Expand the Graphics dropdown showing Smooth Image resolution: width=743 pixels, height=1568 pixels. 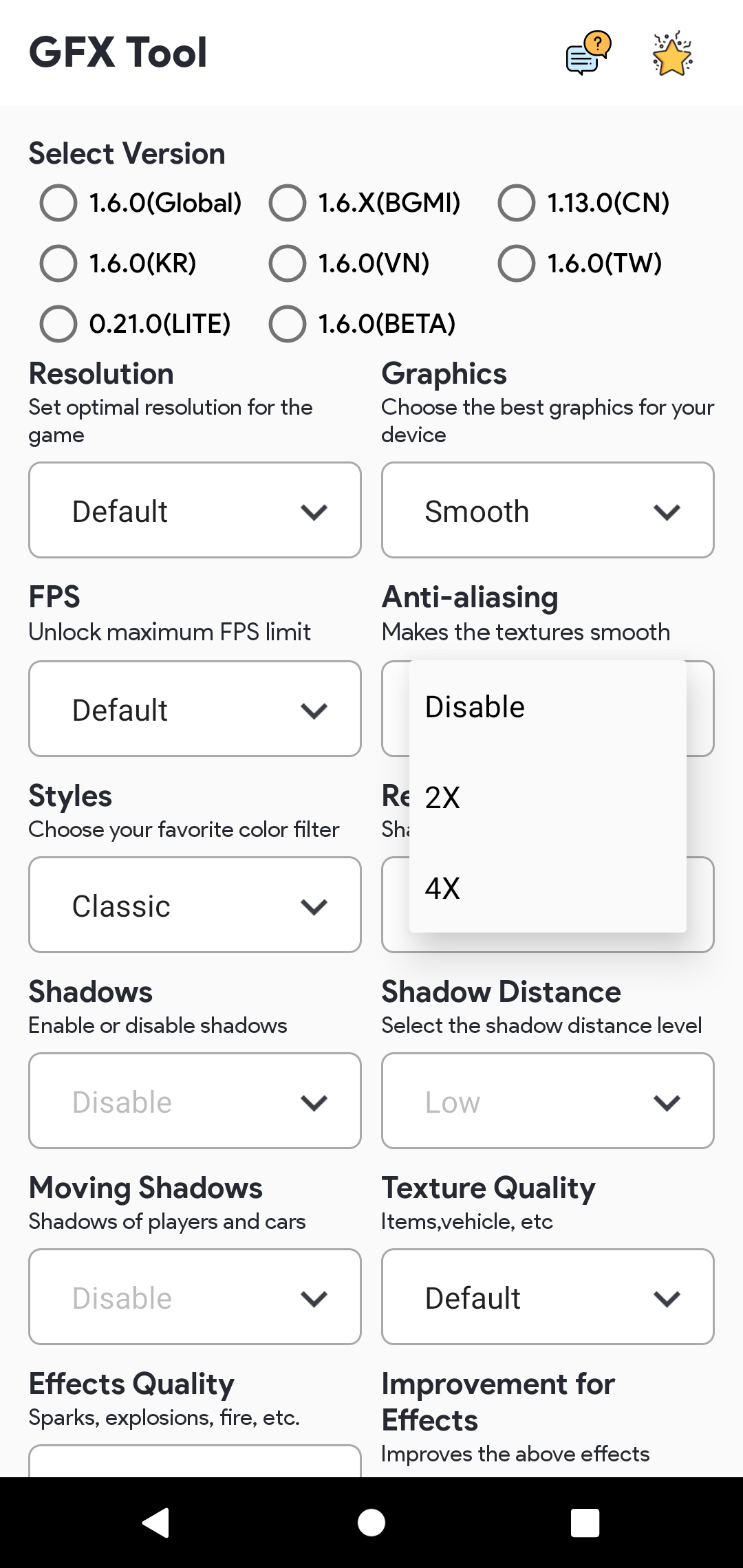point(548,510)
